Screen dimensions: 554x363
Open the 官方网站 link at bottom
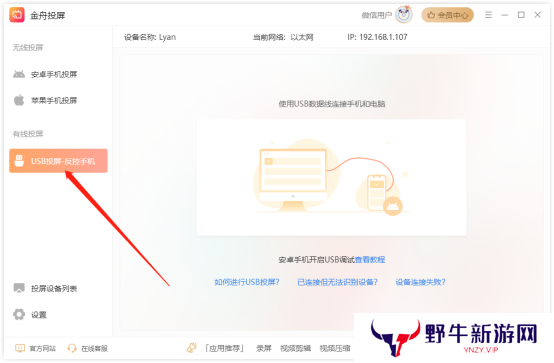coord(42,349)
